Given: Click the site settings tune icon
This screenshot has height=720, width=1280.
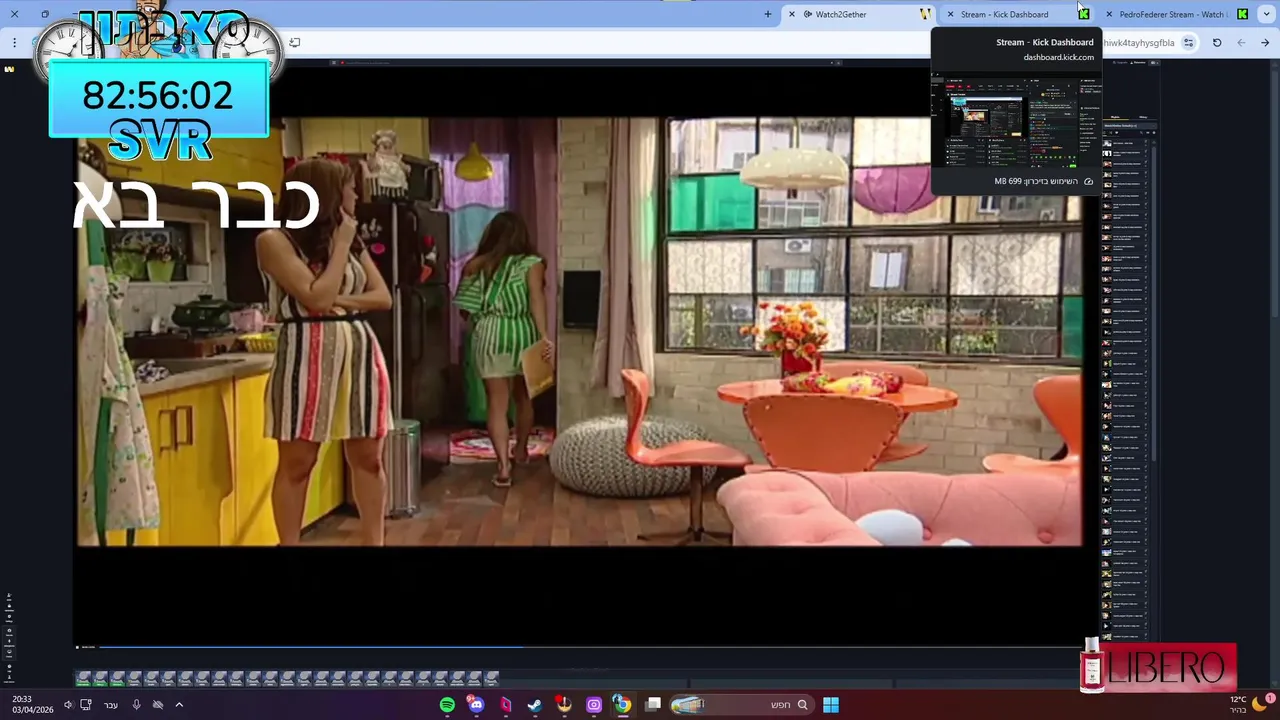Looking at the screenshot, I should pyautogui.click(x=1188, y=43).
